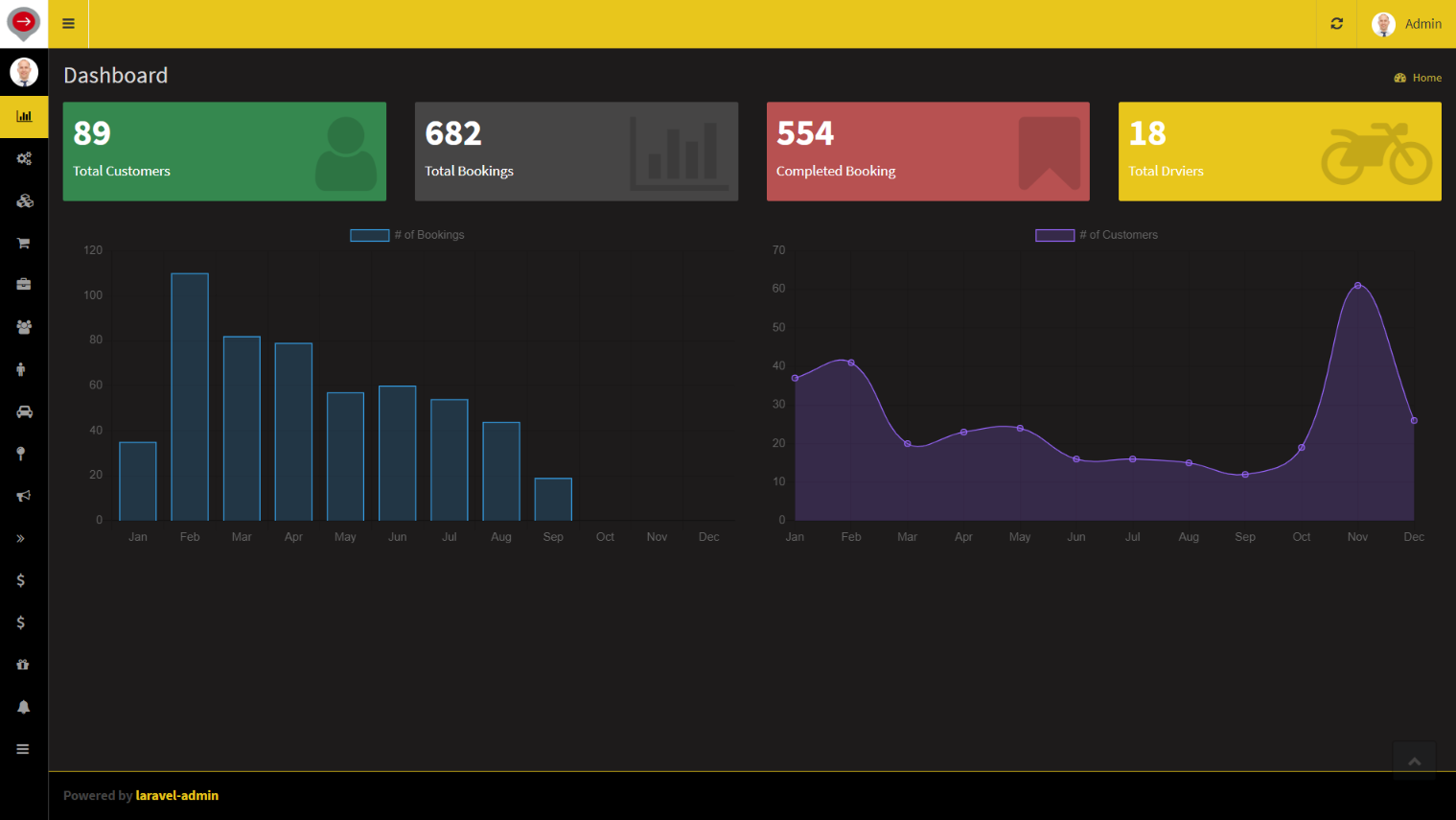1456x820 pixels.
Task: Expand the double chevron sidebar item
Action: 21,538
